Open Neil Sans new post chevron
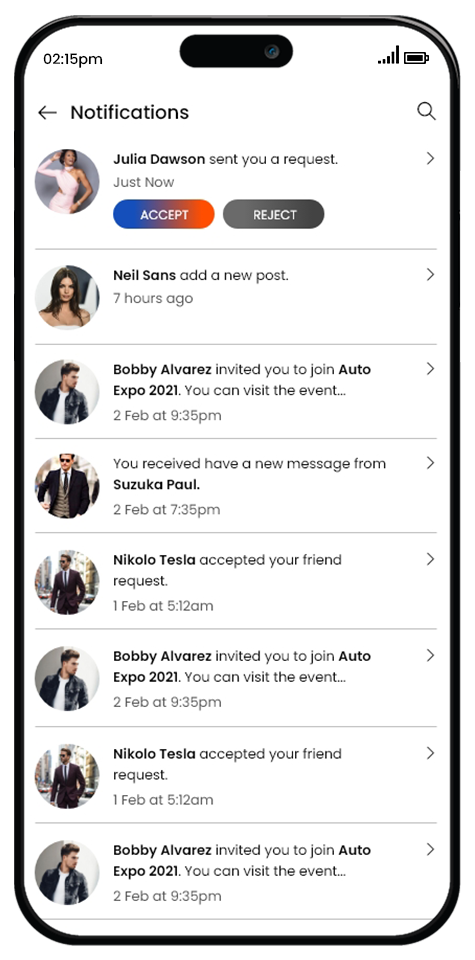Viewport: 475px width, 960px height. tap(430, 274)
